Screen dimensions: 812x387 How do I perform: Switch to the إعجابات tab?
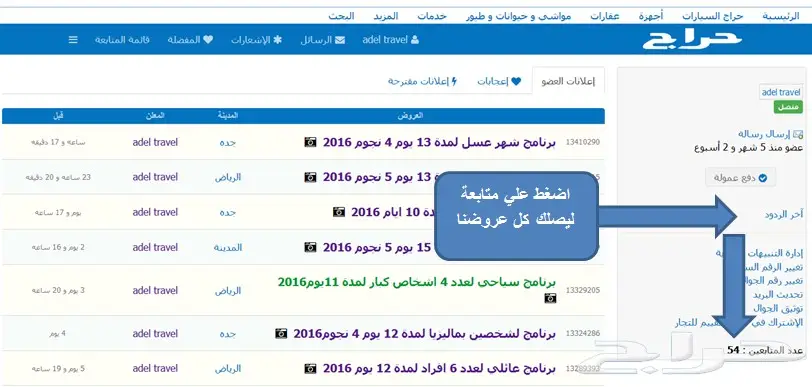(499, 81)
